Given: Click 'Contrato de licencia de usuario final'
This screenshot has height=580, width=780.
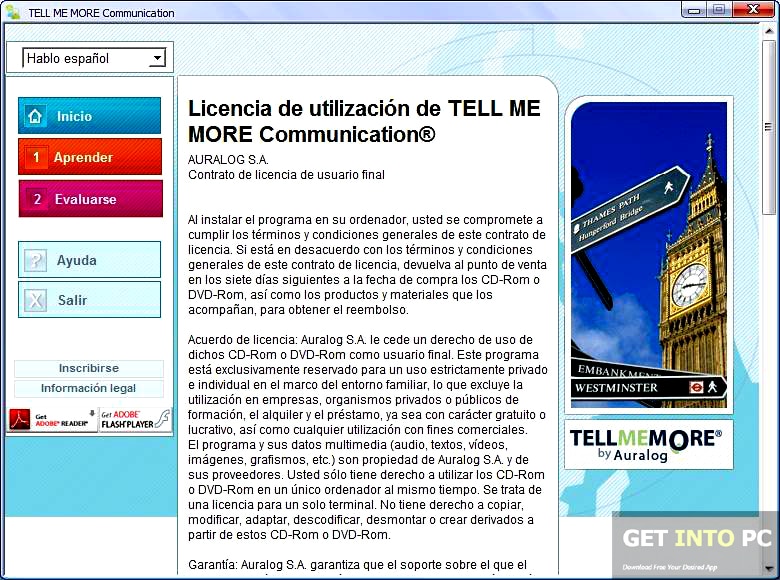Looking at the screenshot, I should coord(286,175).
